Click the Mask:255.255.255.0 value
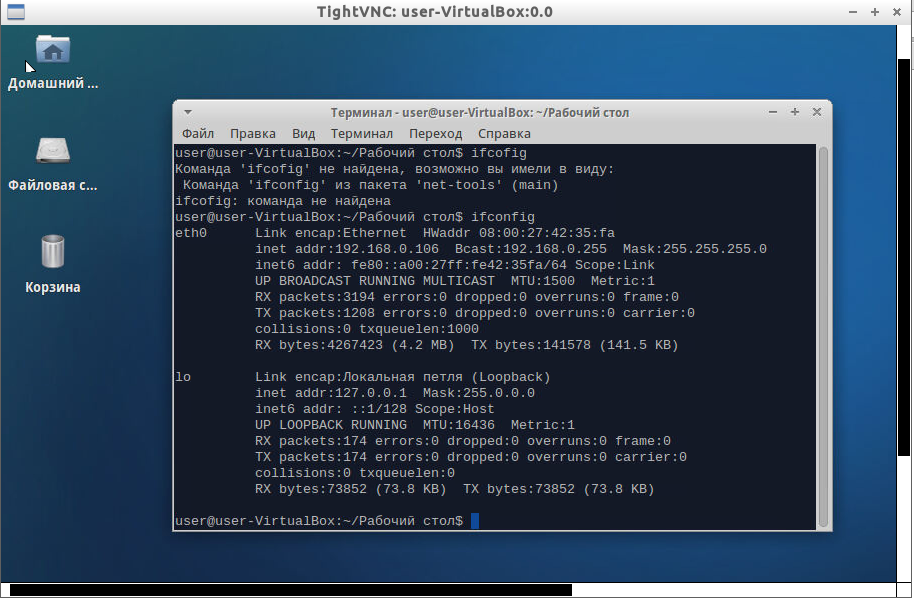This screenshot has width=914, height=598. pos(695,249)
